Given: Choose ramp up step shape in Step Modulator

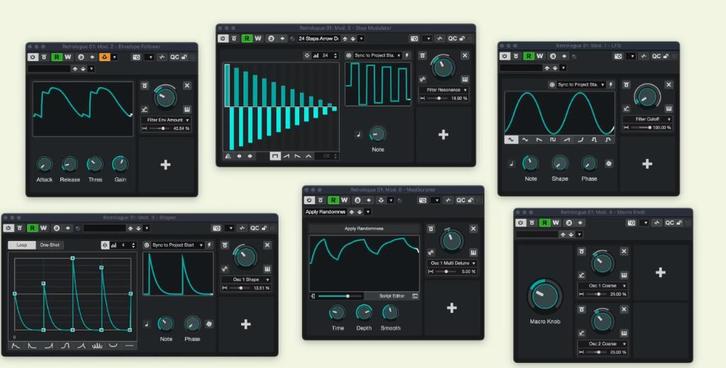Looking at the screenshot, I should (x=287, y=156).
